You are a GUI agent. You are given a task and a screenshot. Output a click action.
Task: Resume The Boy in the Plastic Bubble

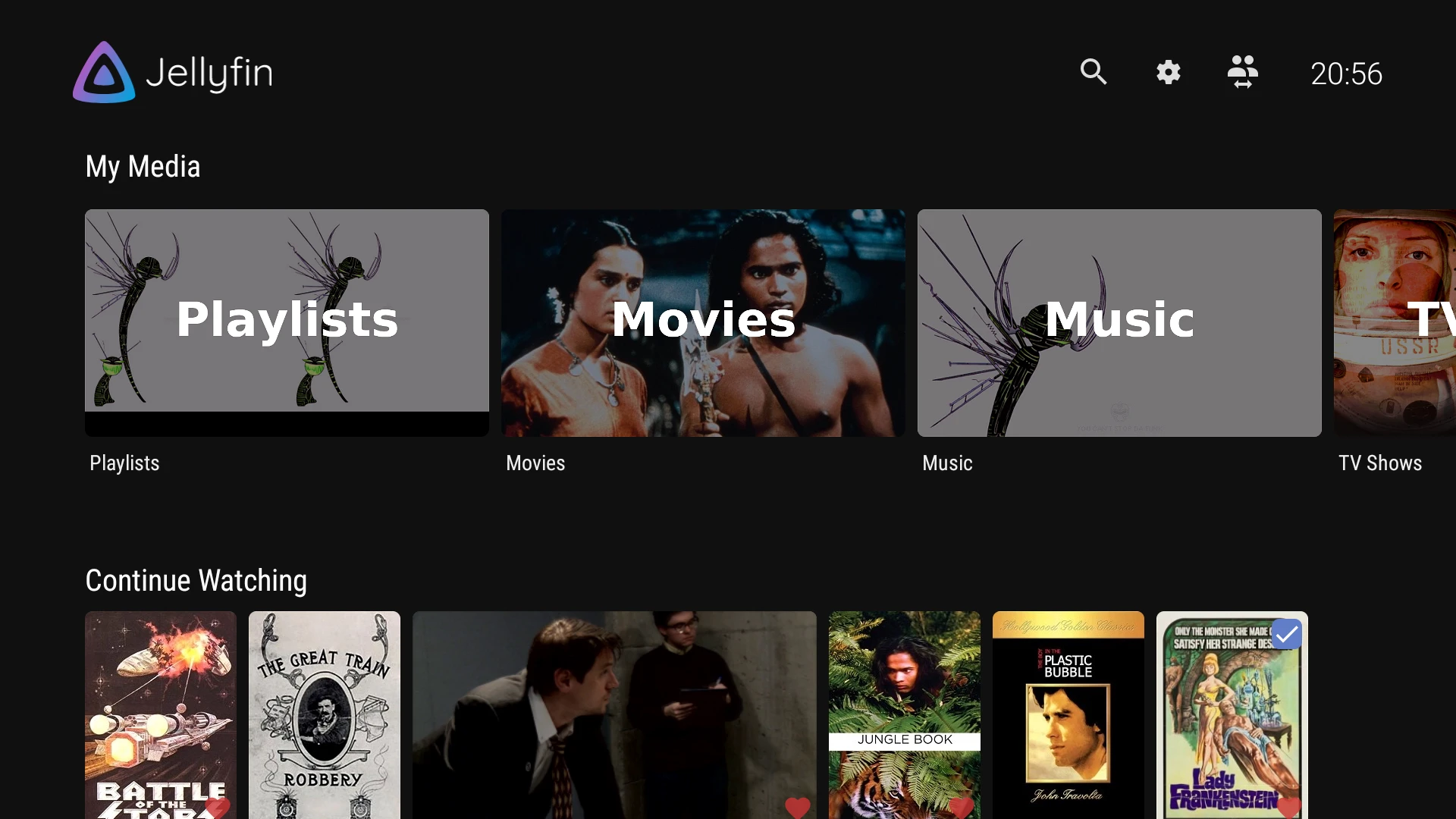click(x=1068, y=713)
